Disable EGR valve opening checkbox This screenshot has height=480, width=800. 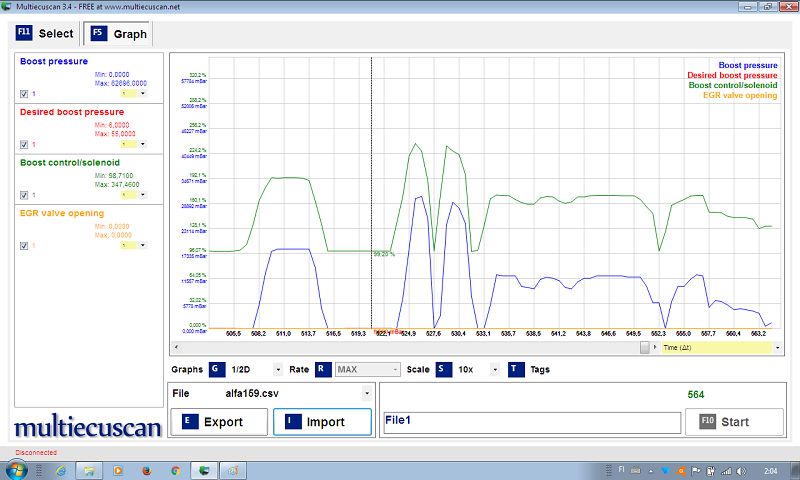(24, 245)
